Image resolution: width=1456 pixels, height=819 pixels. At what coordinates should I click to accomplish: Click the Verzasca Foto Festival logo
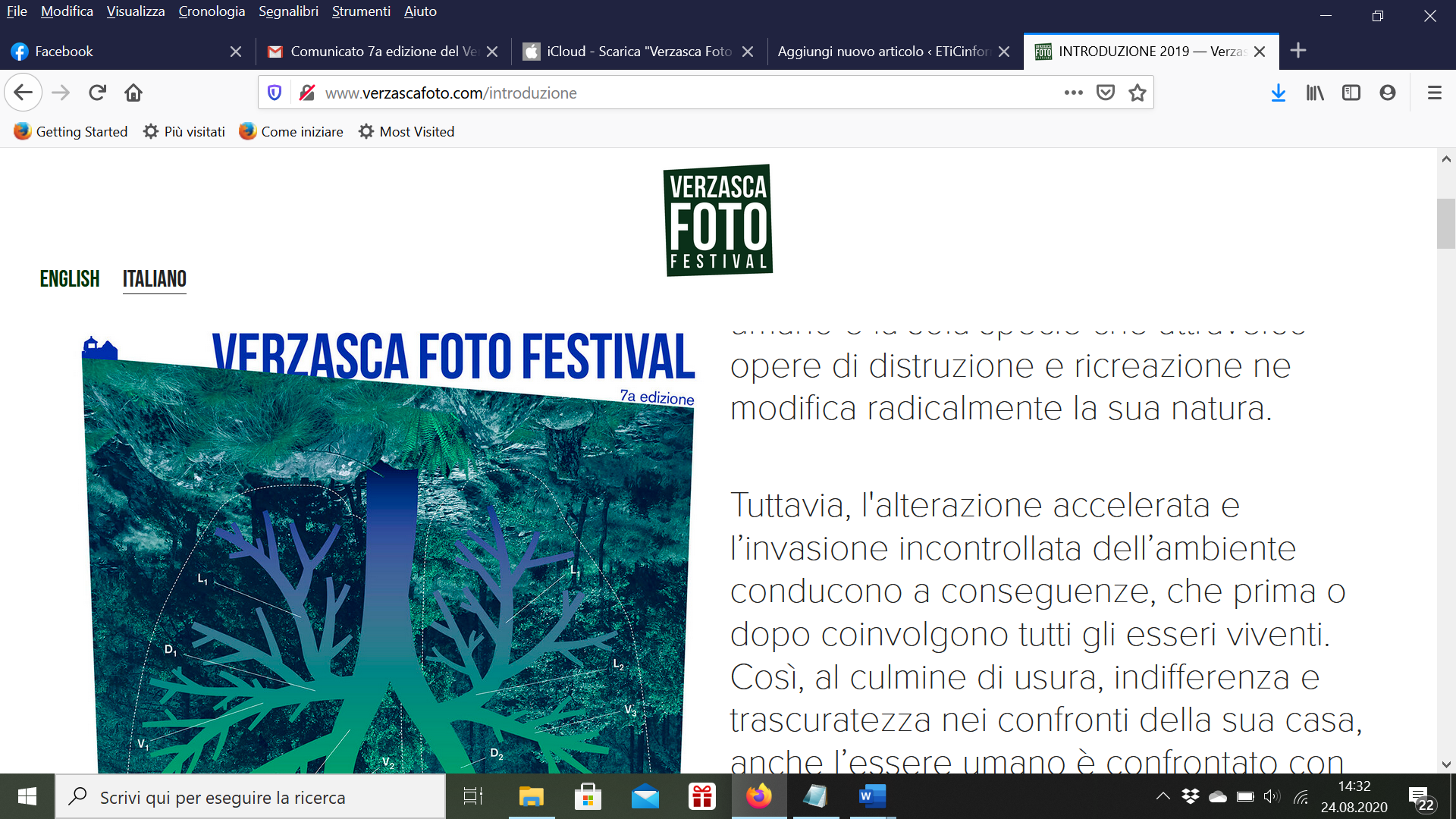(x=718, y=220)
